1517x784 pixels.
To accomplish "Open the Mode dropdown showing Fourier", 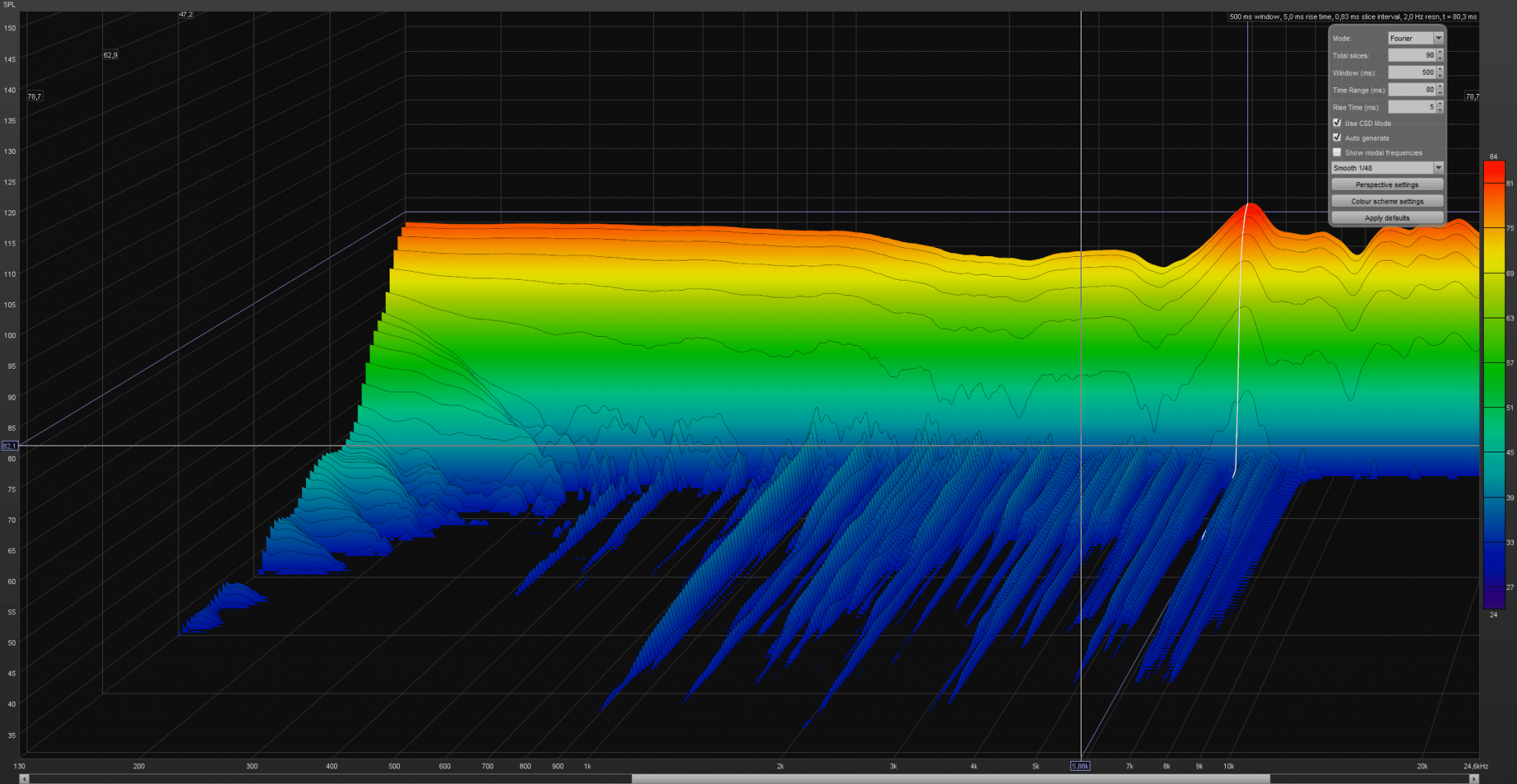I will [x=1416, y=38].
